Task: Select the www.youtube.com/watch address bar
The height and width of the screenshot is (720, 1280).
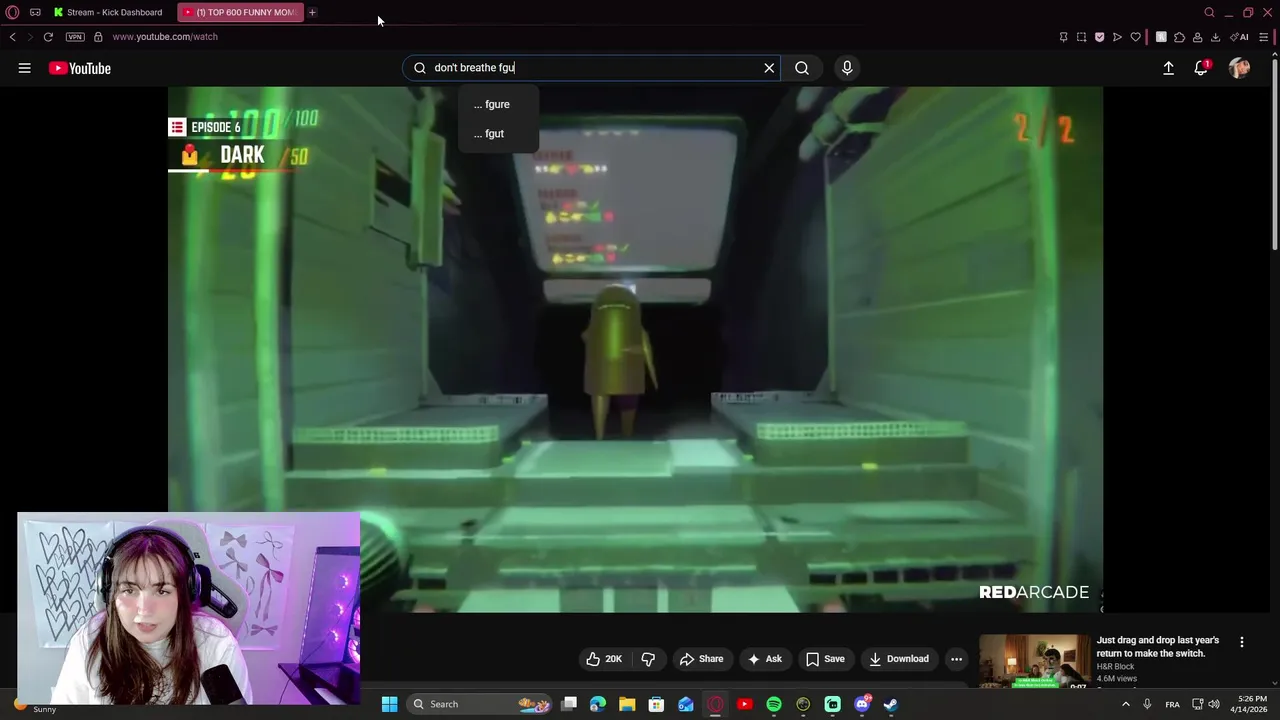Action: pyautogui.click(x=165, y=37)
